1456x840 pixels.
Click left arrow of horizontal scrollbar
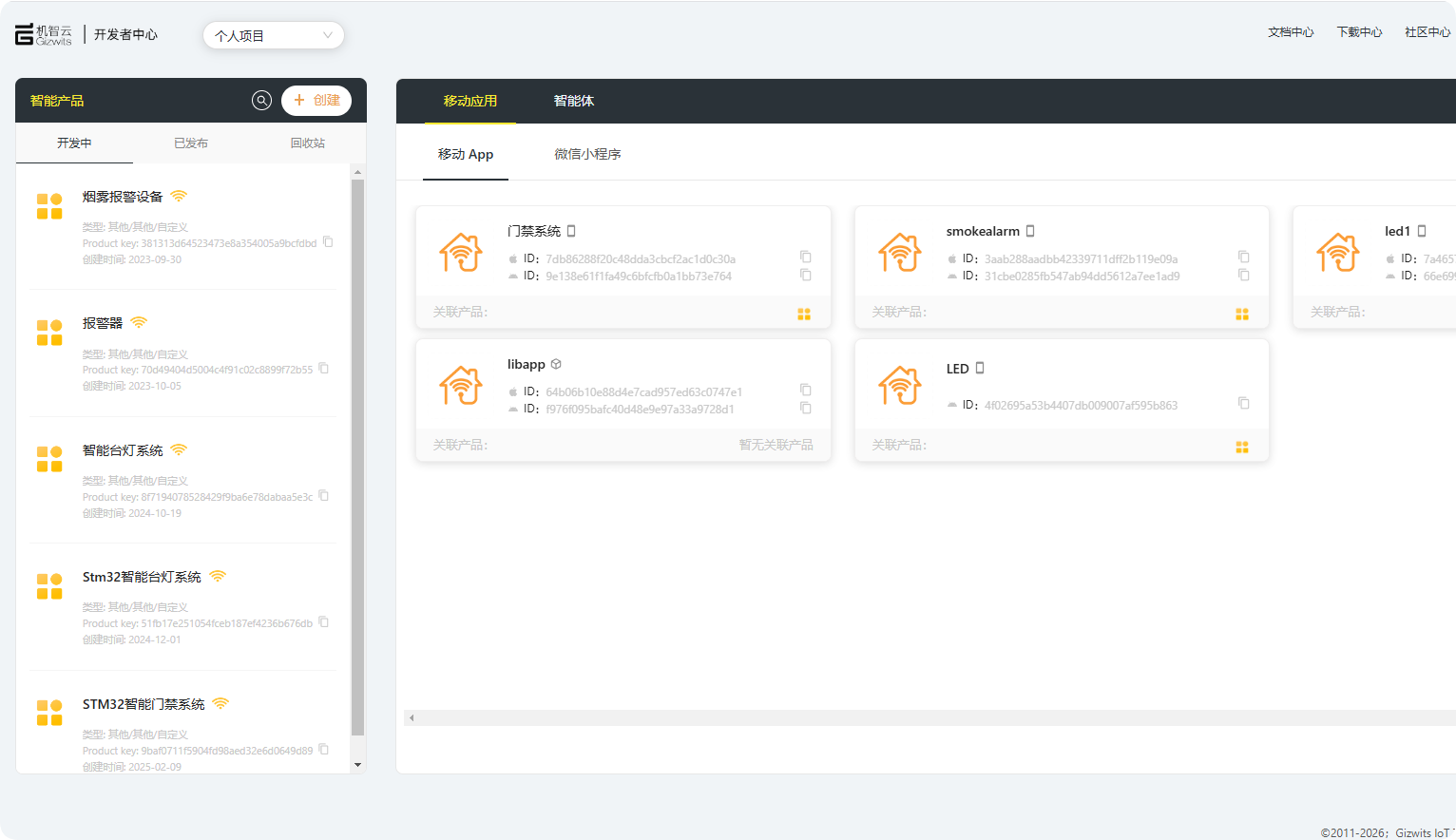[412, 718]
